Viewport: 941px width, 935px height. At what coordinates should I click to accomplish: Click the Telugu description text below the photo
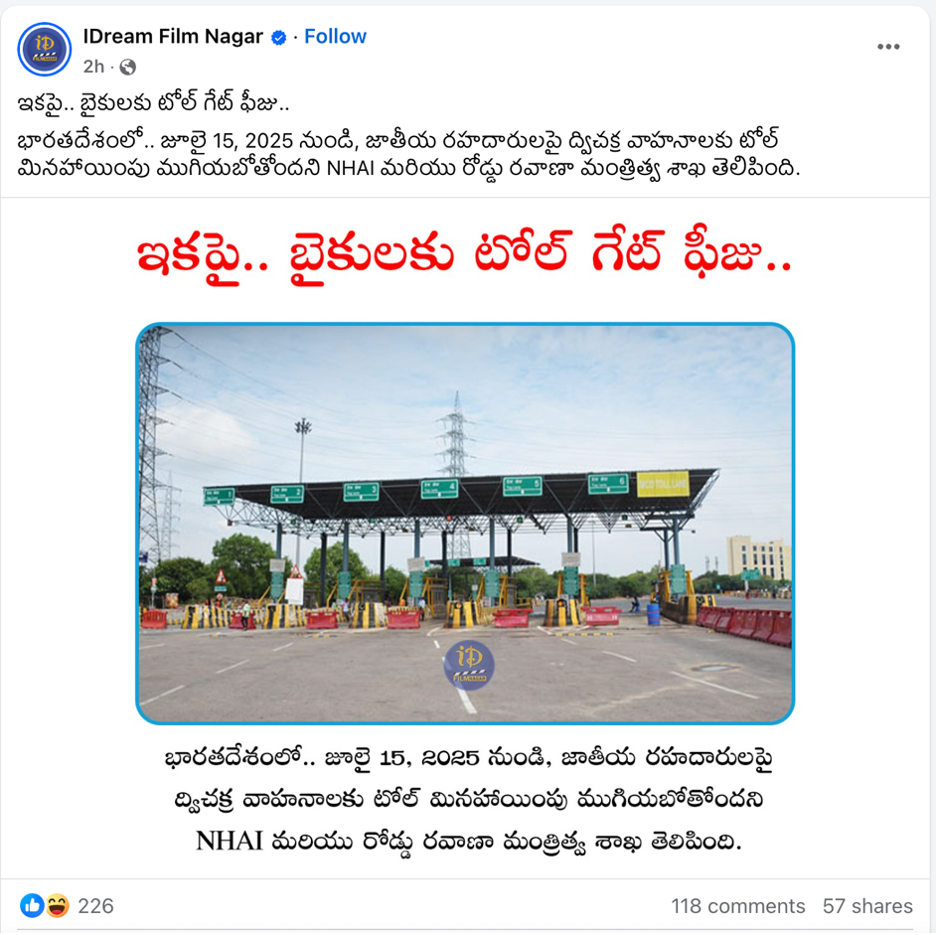pos(467,801)
